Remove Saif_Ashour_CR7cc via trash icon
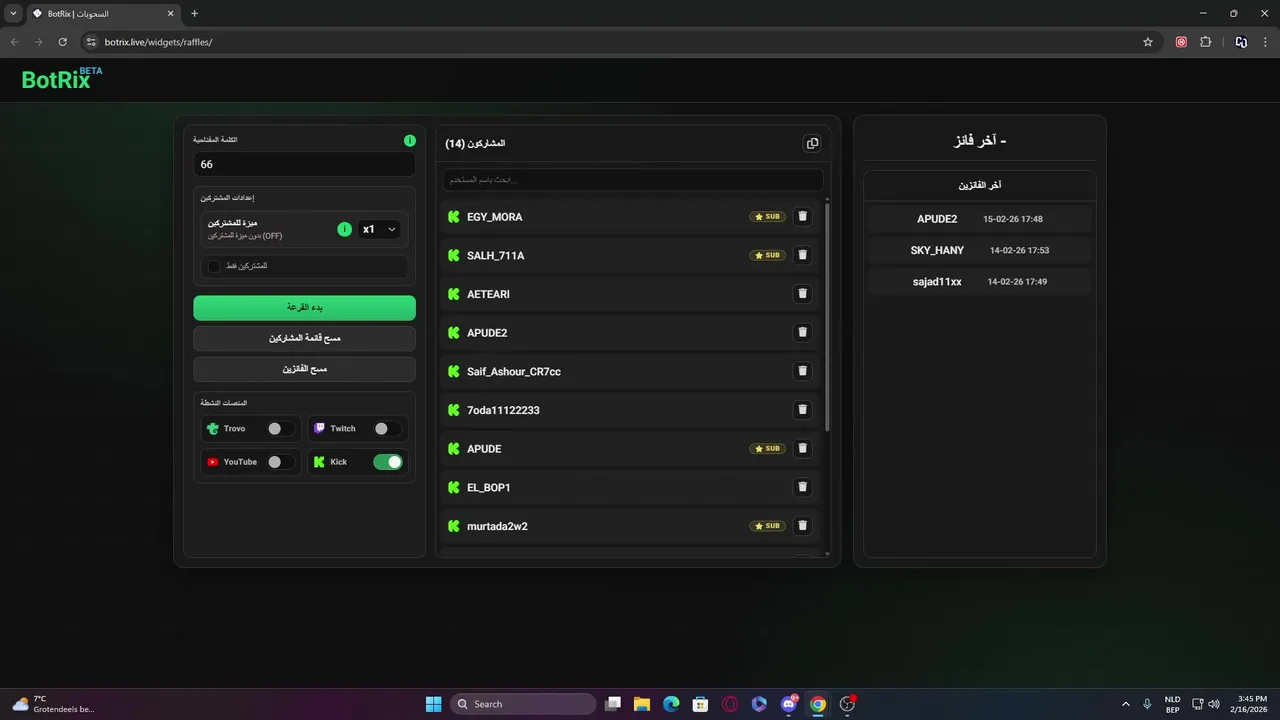Image resolution: width=1280 pixels, height=720 pixels. point(802,371)
